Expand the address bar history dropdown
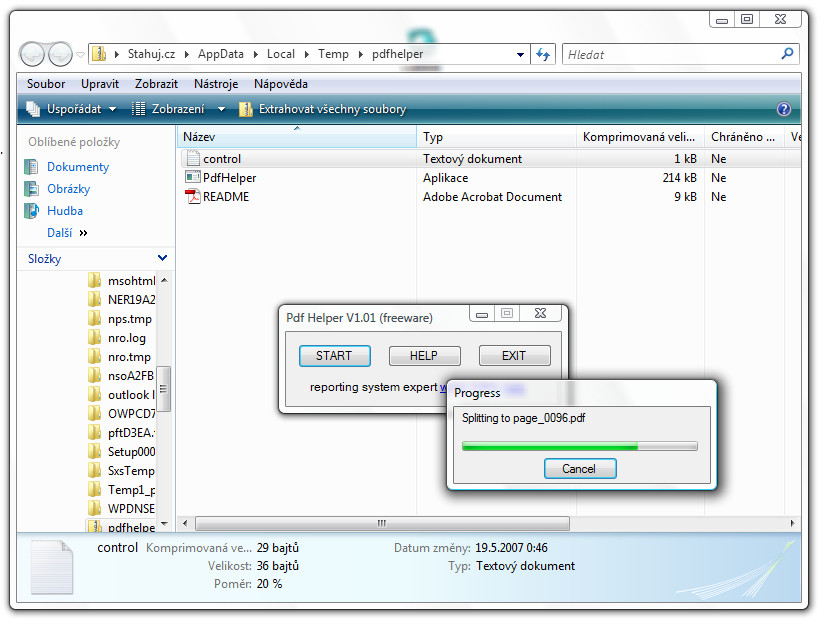The height and width of the screenshot is (623, 826). tap(520, 54)
